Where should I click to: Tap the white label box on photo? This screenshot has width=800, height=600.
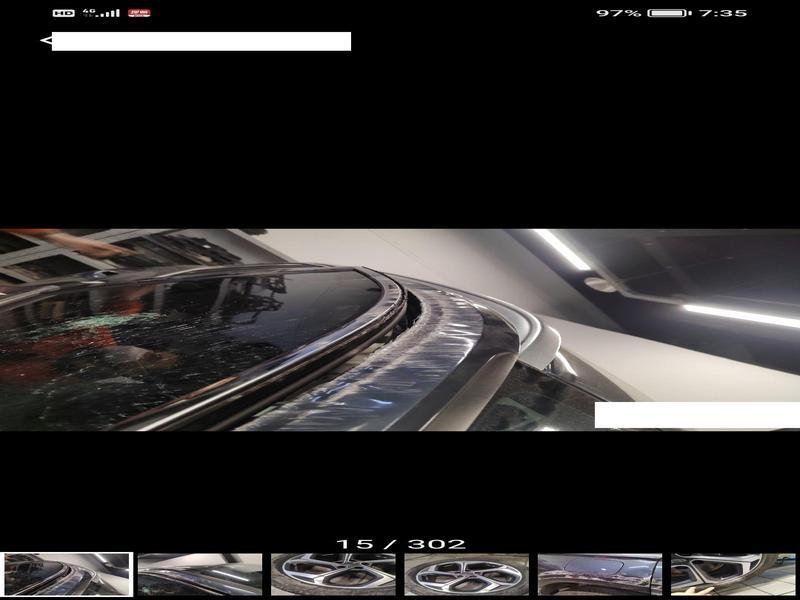pyautogui.click(x=696, y=415)
